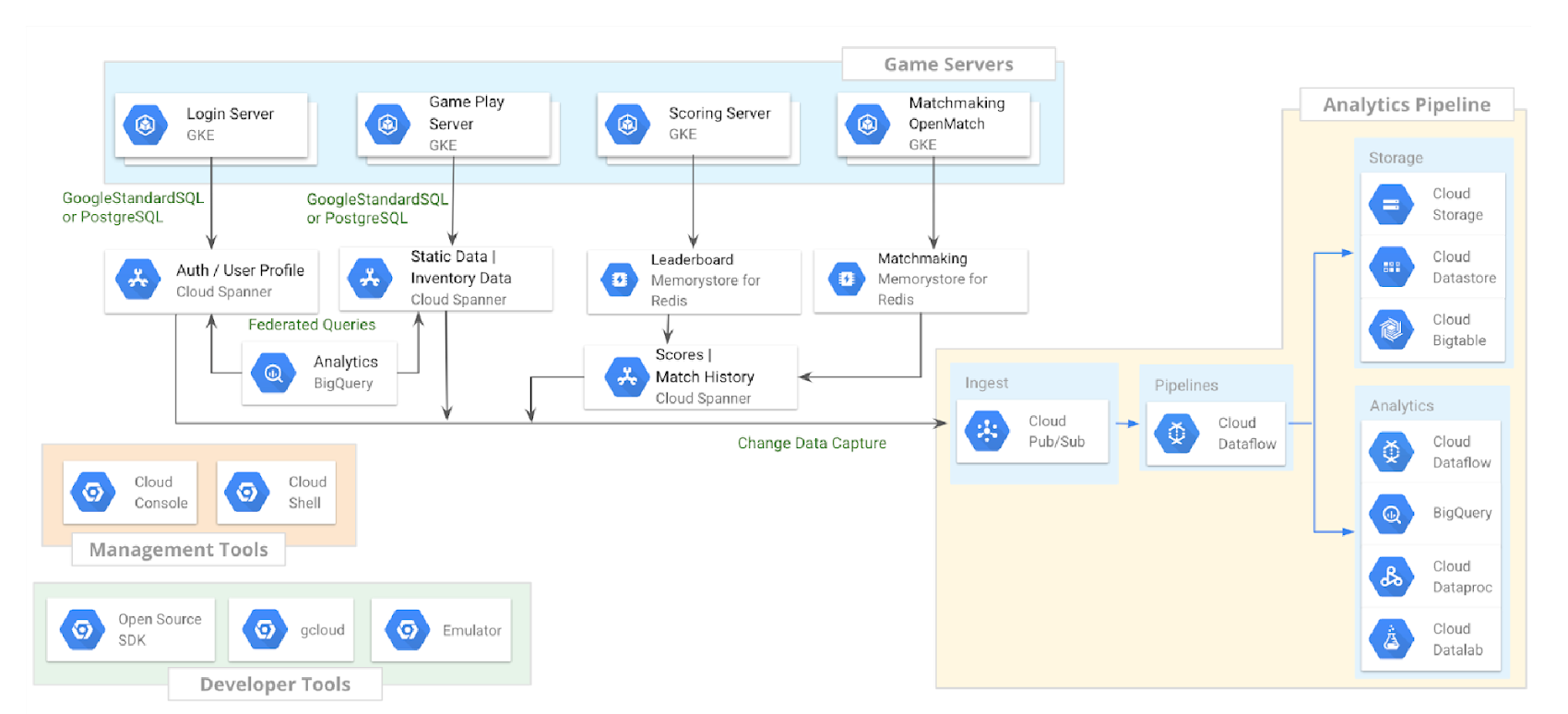Click the Analytics Pipeline BigQuery icon
The width and height of the screenshot is (1568, 714).
coord(1392,515)
